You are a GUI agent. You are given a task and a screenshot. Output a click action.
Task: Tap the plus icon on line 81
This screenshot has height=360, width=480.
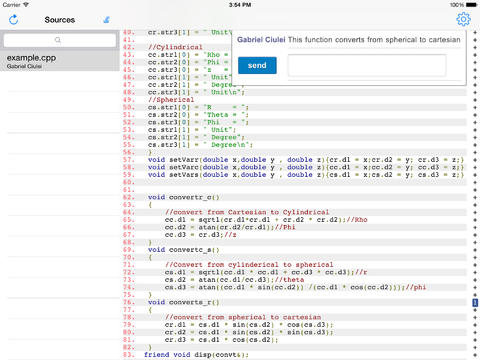(x=475, y=340)
